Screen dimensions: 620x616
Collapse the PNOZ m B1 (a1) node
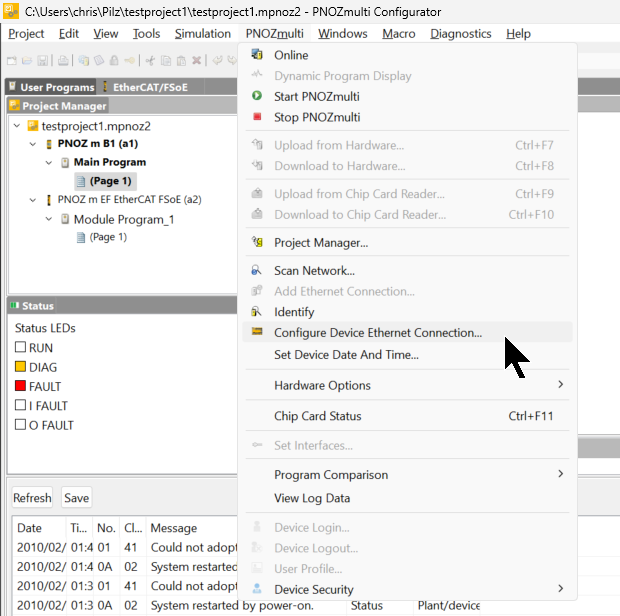point(33,144)
